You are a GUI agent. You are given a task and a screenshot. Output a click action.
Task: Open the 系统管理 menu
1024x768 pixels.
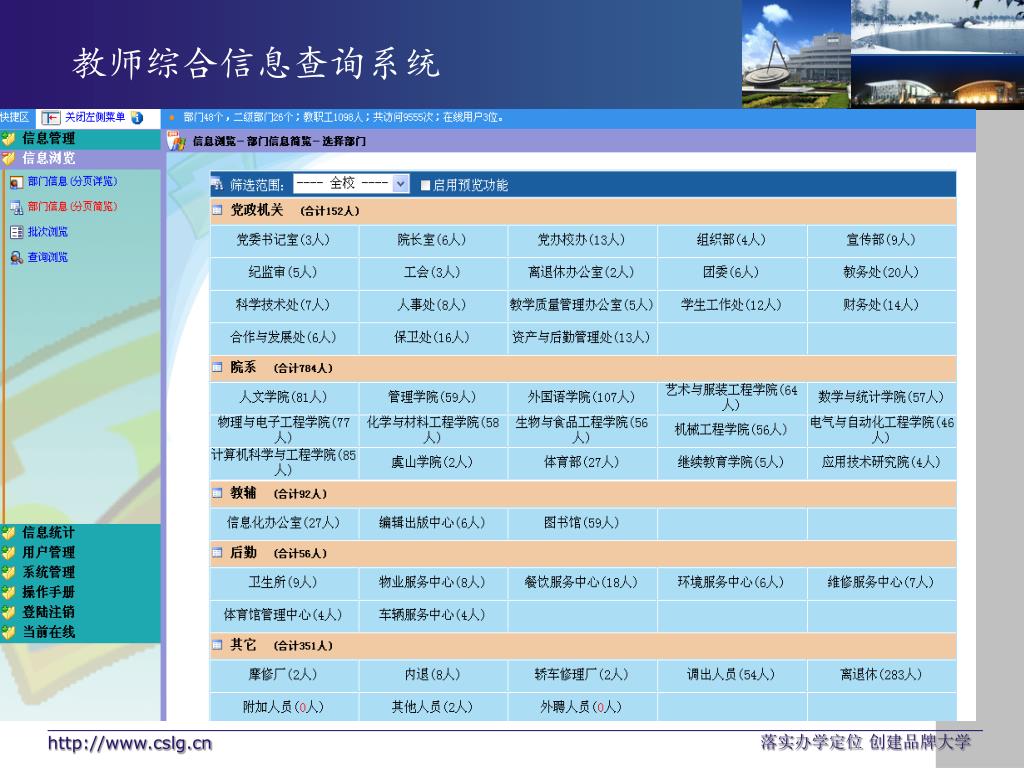pyautogui.click(x=48, y=573)
